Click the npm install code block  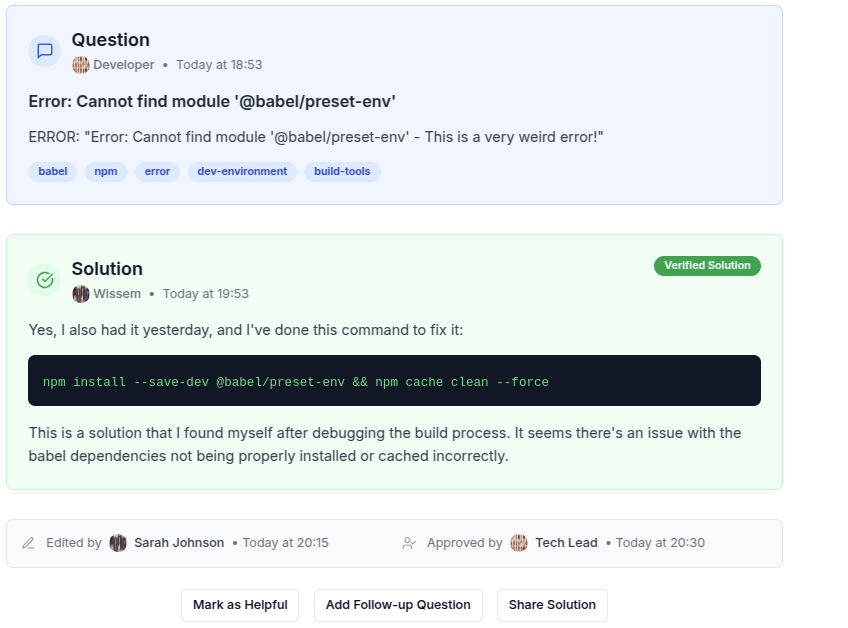(x=394, y=381)
